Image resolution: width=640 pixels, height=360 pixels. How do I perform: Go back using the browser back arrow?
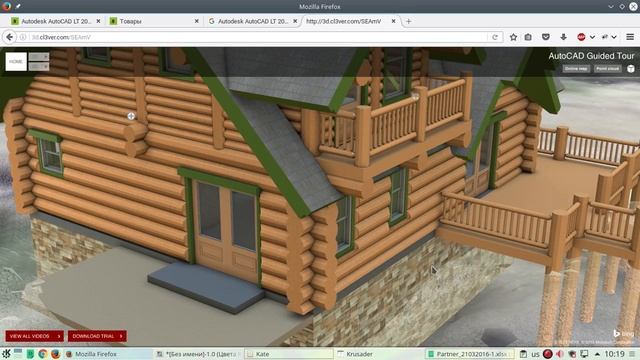pos(9,37)
